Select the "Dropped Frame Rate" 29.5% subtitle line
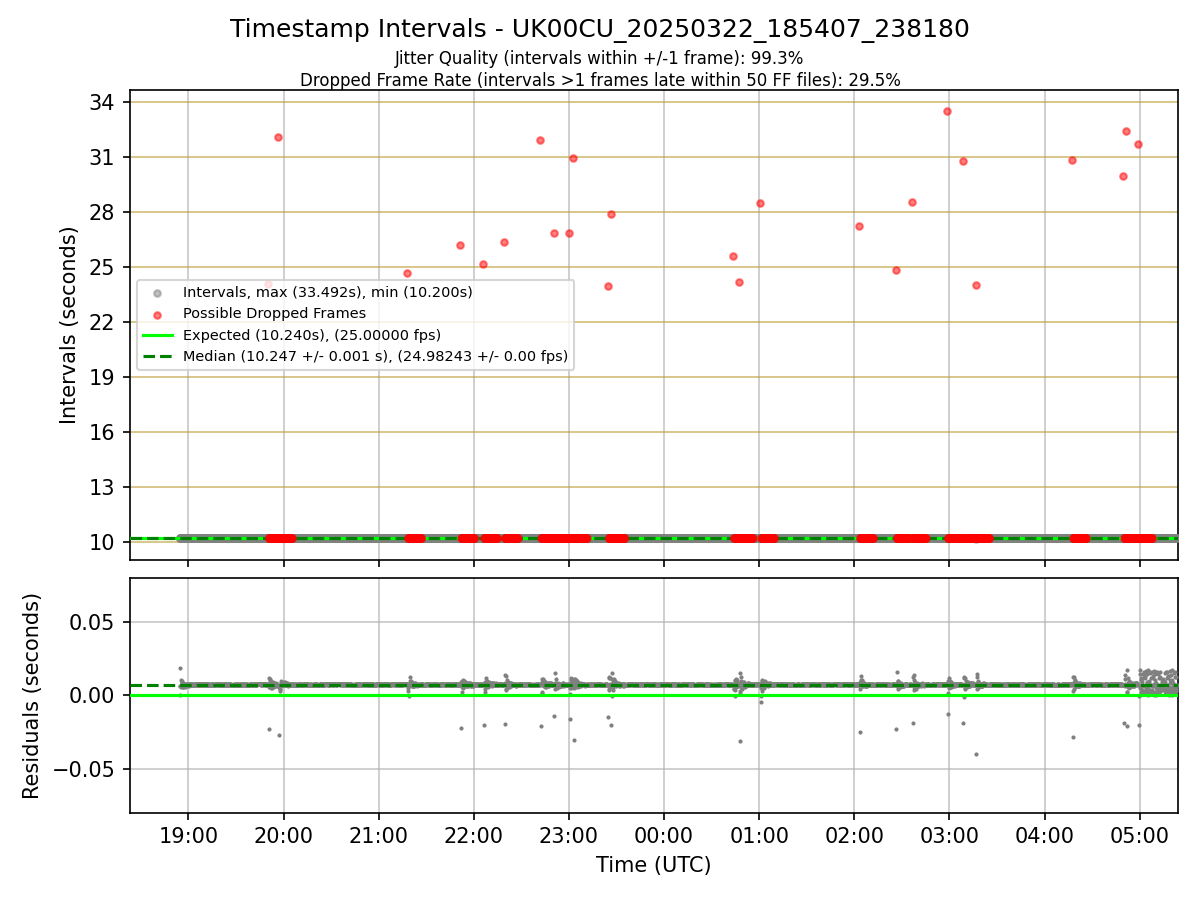The image size is (1200, 900). [600, 80]
